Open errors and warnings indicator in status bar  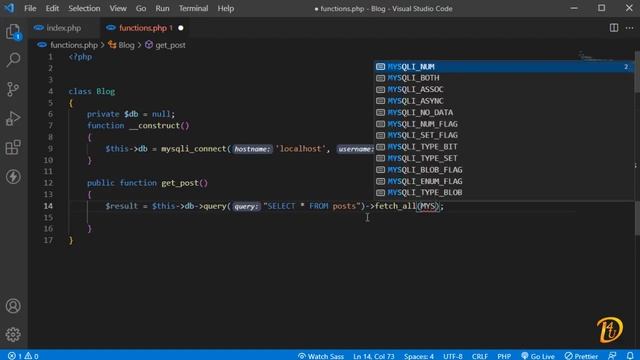(x=23, y=356)
